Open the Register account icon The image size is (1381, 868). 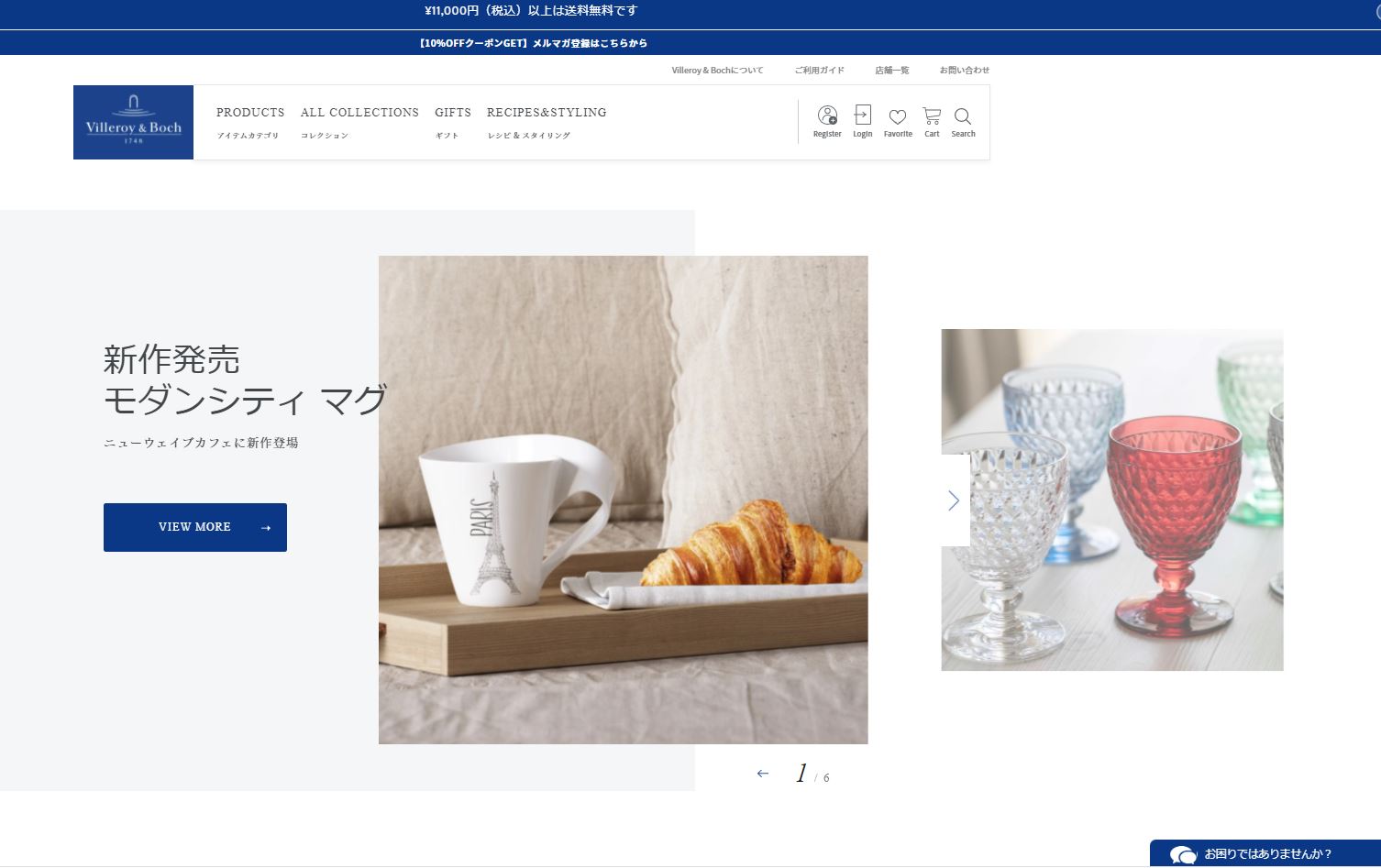coord(827,121)
